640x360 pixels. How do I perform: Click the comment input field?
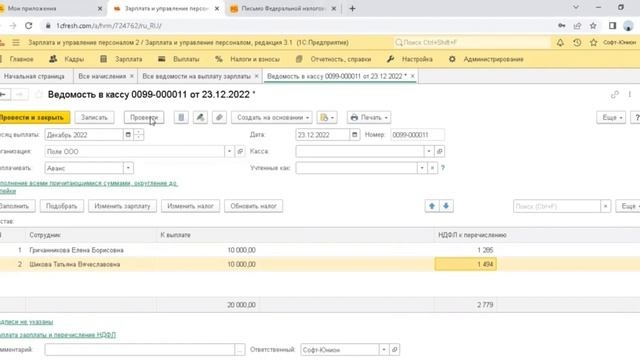(x=140, y=350)
